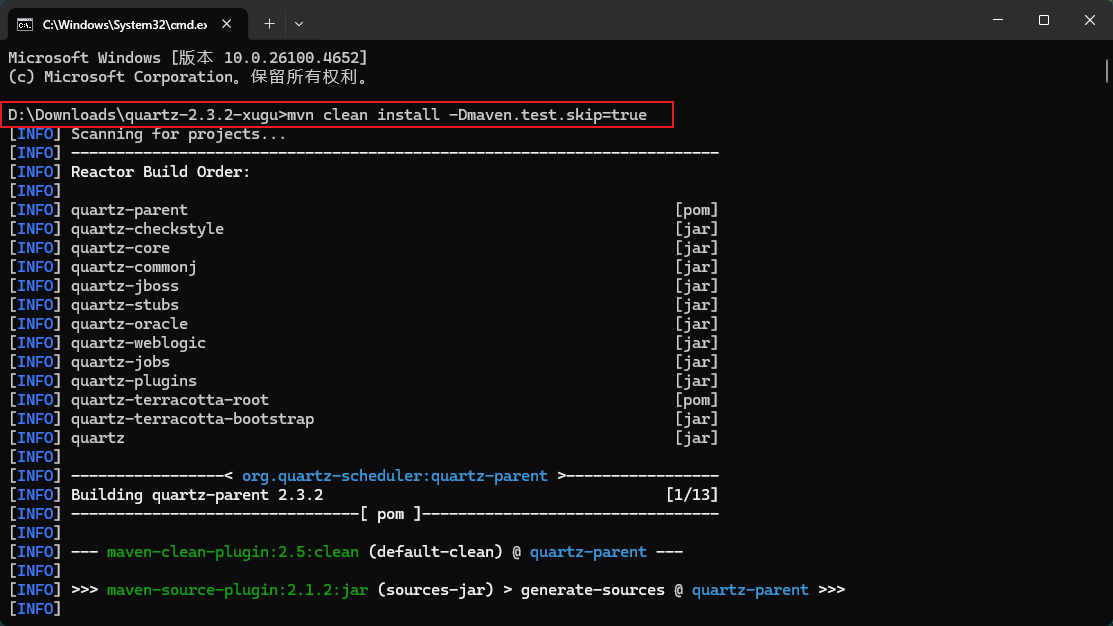Click the quartz-terracotta-bootstrap module entry
Image resolution: width=1113 pixels, height=626 pixels.
pos(192,419)
